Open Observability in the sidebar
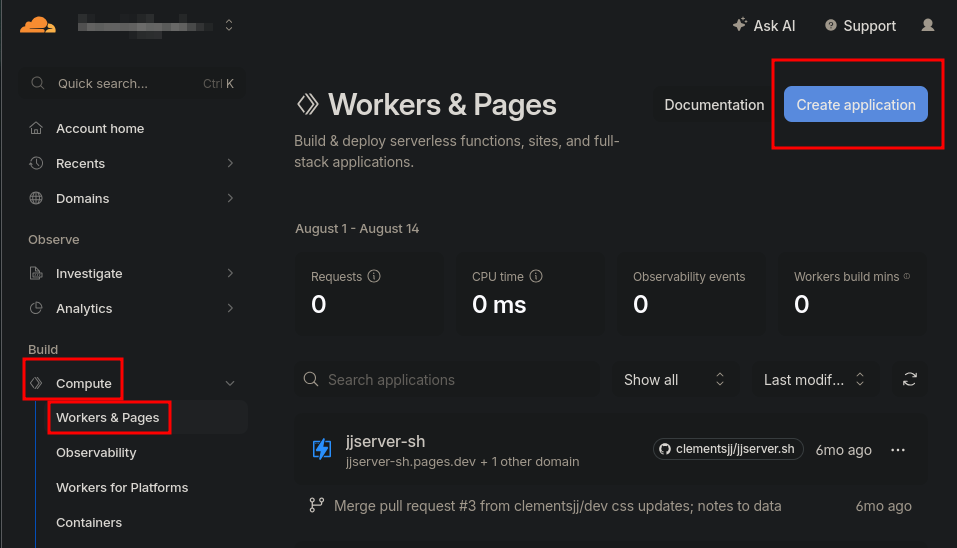The width and height of the screenshot is (957, 548). [96, 453]
